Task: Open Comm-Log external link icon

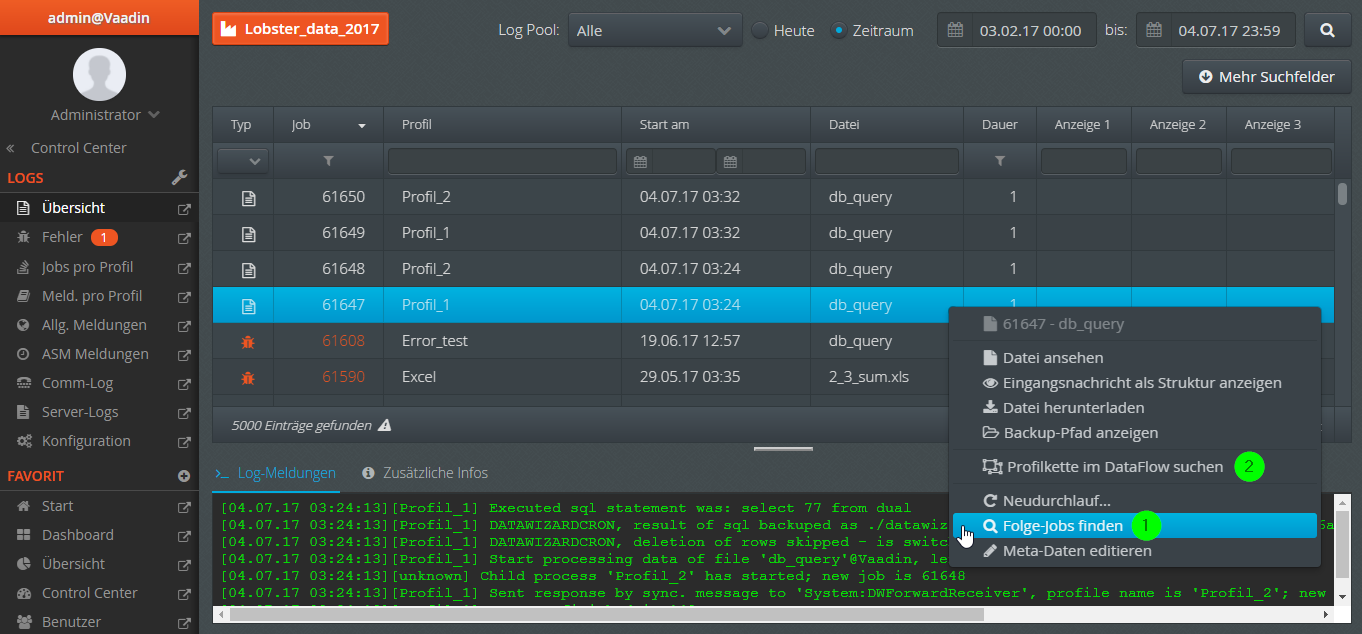Action: [x=184, y=383]
